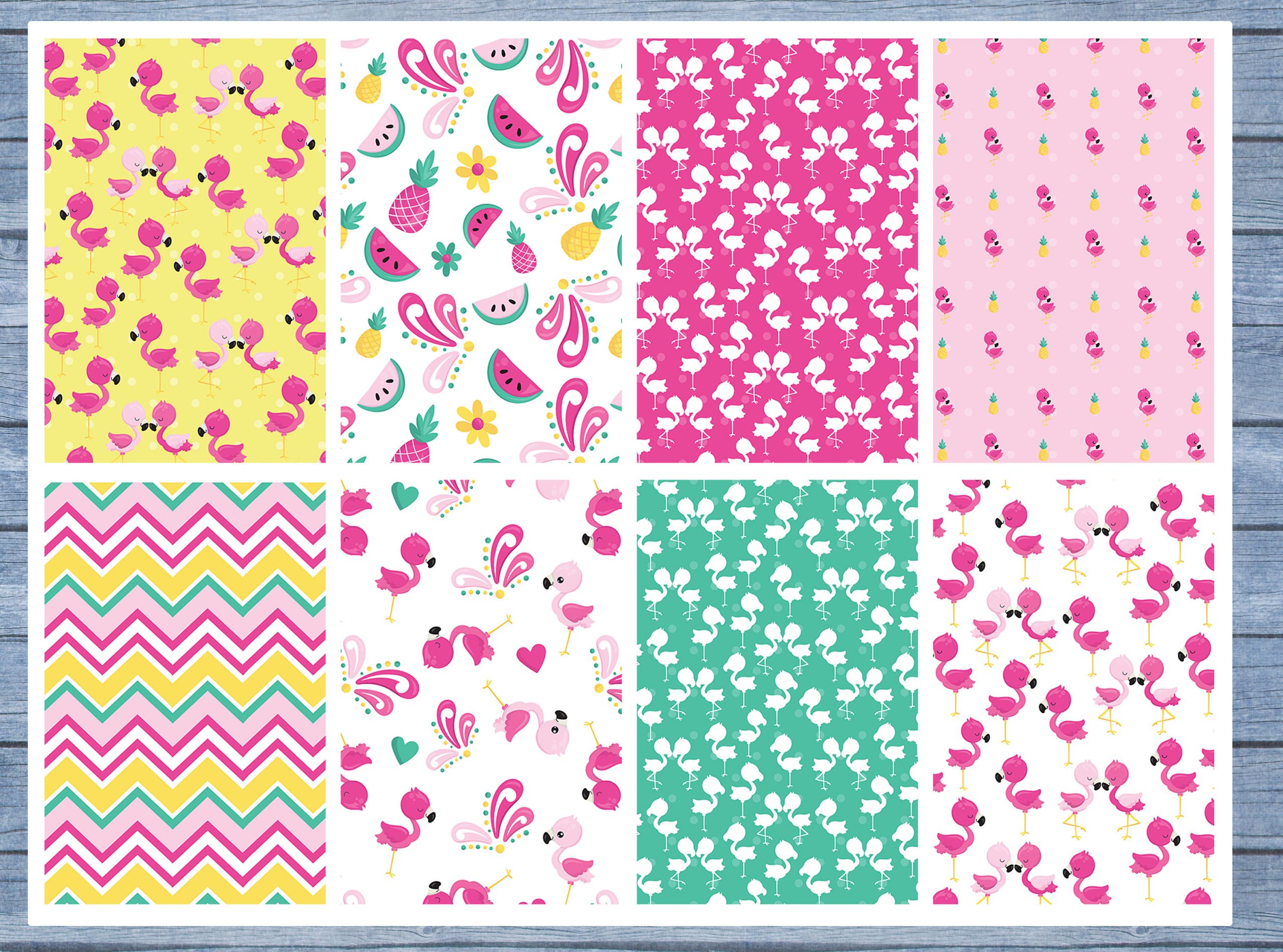Open the watermelon and pineapple fruit pattern

(481, 250)
